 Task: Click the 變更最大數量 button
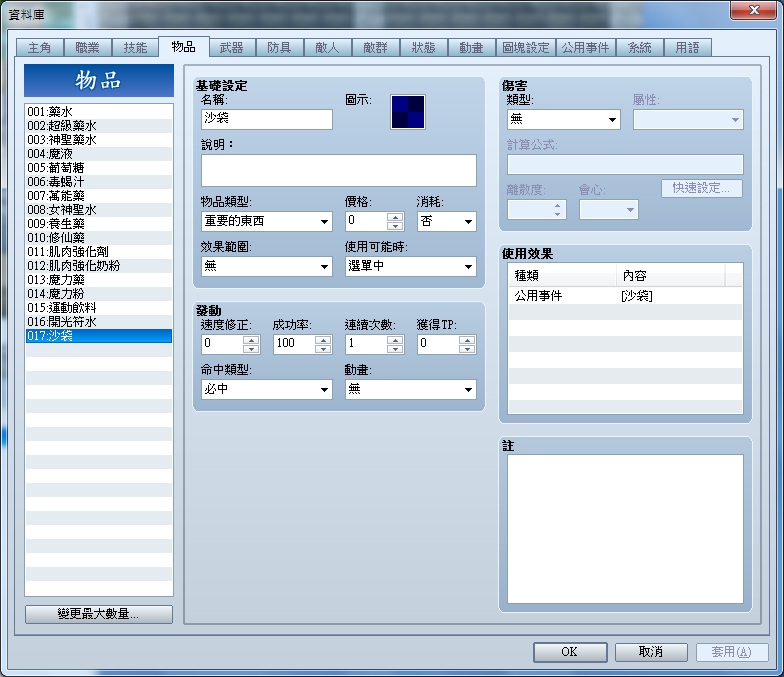tap(99, 614)
